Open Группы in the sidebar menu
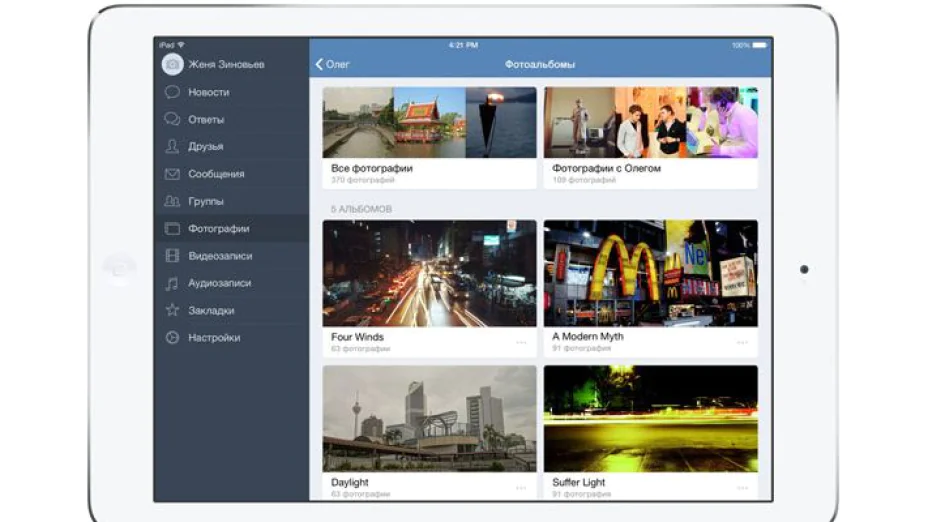This screenshot has width=928, height=522. coord(231,201)
